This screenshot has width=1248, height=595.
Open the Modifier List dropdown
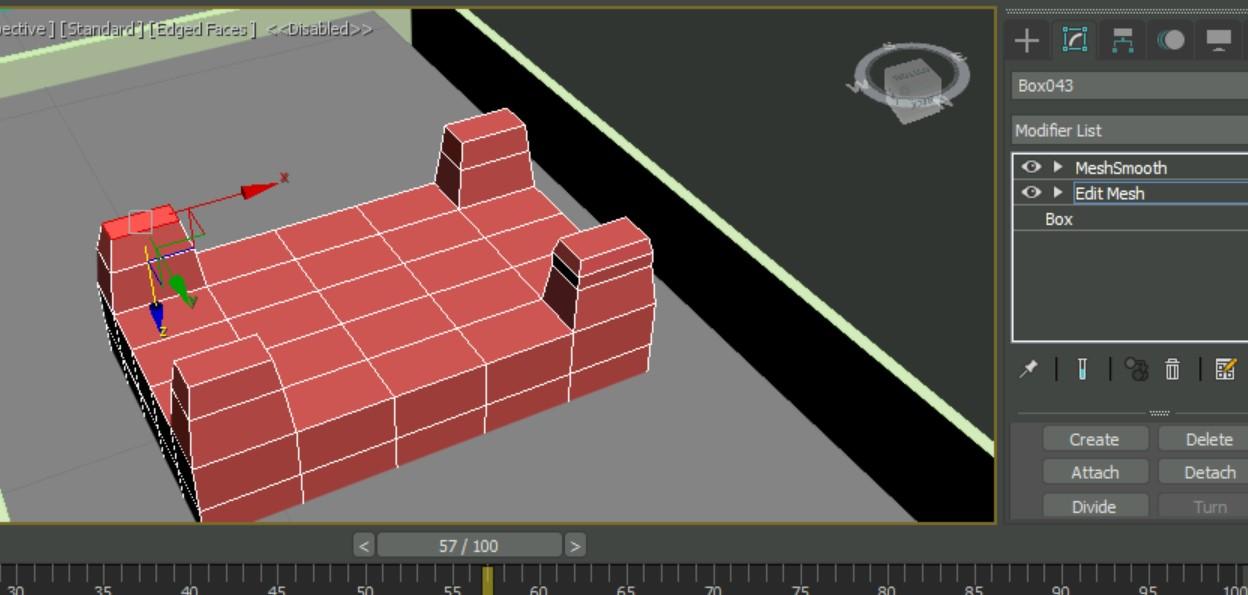[x=1130, y=130]
